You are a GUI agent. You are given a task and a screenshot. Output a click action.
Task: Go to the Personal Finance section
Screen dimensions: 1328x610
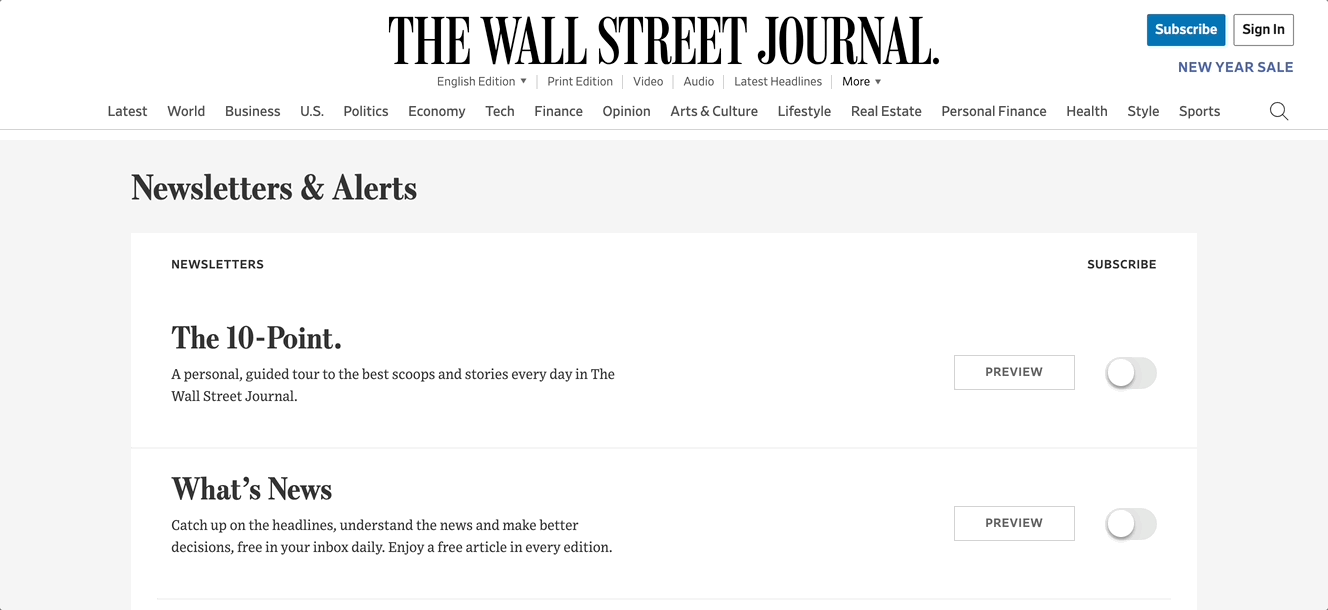point(994,111)
